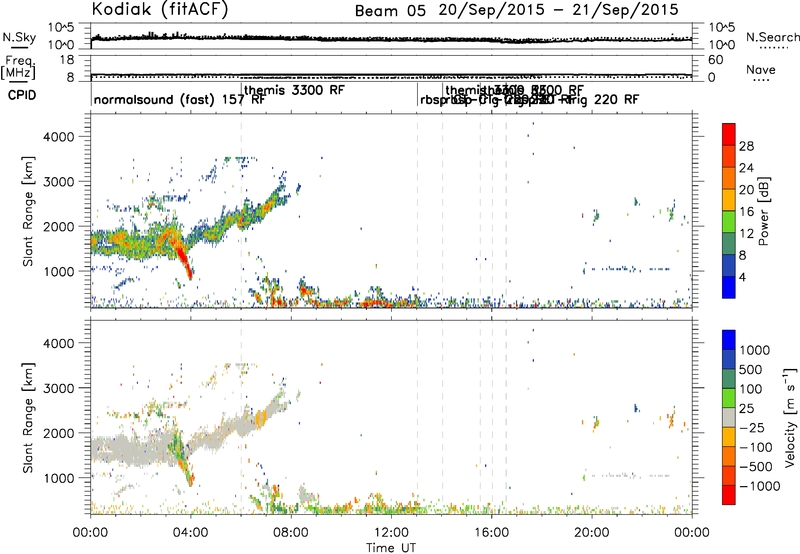Click the 'Slant Range [km]' label of velocity panel
This screenshot has width=800, height=554.
point(28,417)
